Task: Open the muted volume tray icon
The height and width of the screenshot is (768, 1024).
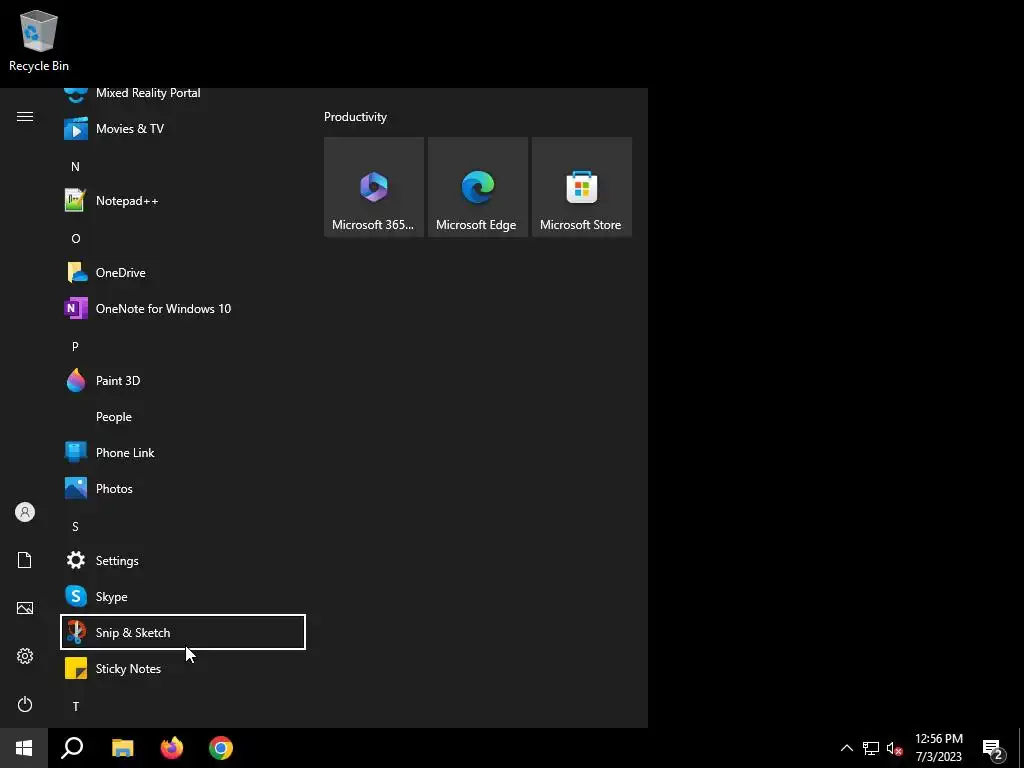Action: [894, 748]
